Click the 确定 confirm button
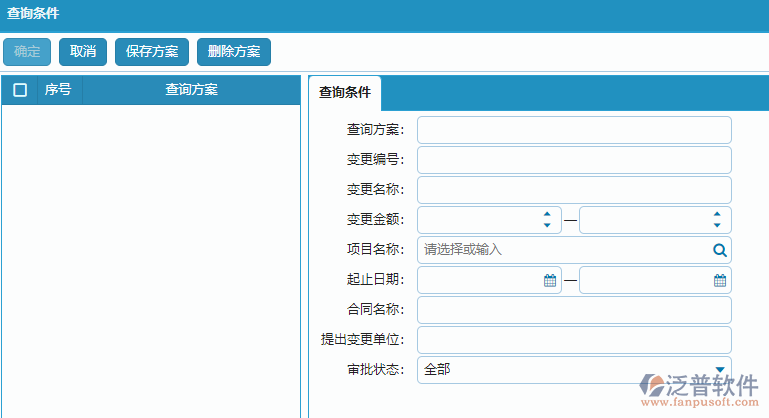This screenshot has height=418, width=769. click(x=27, y=52)
